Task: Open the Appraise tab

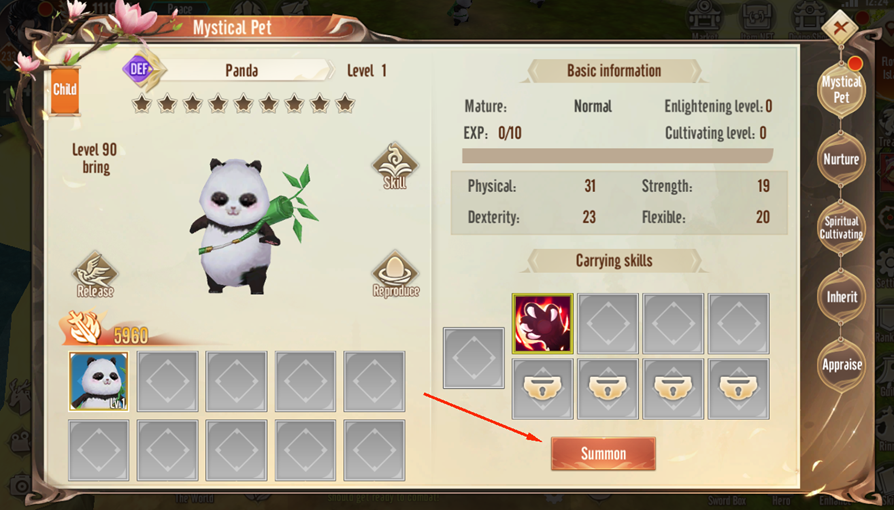Action: [841, 365]
